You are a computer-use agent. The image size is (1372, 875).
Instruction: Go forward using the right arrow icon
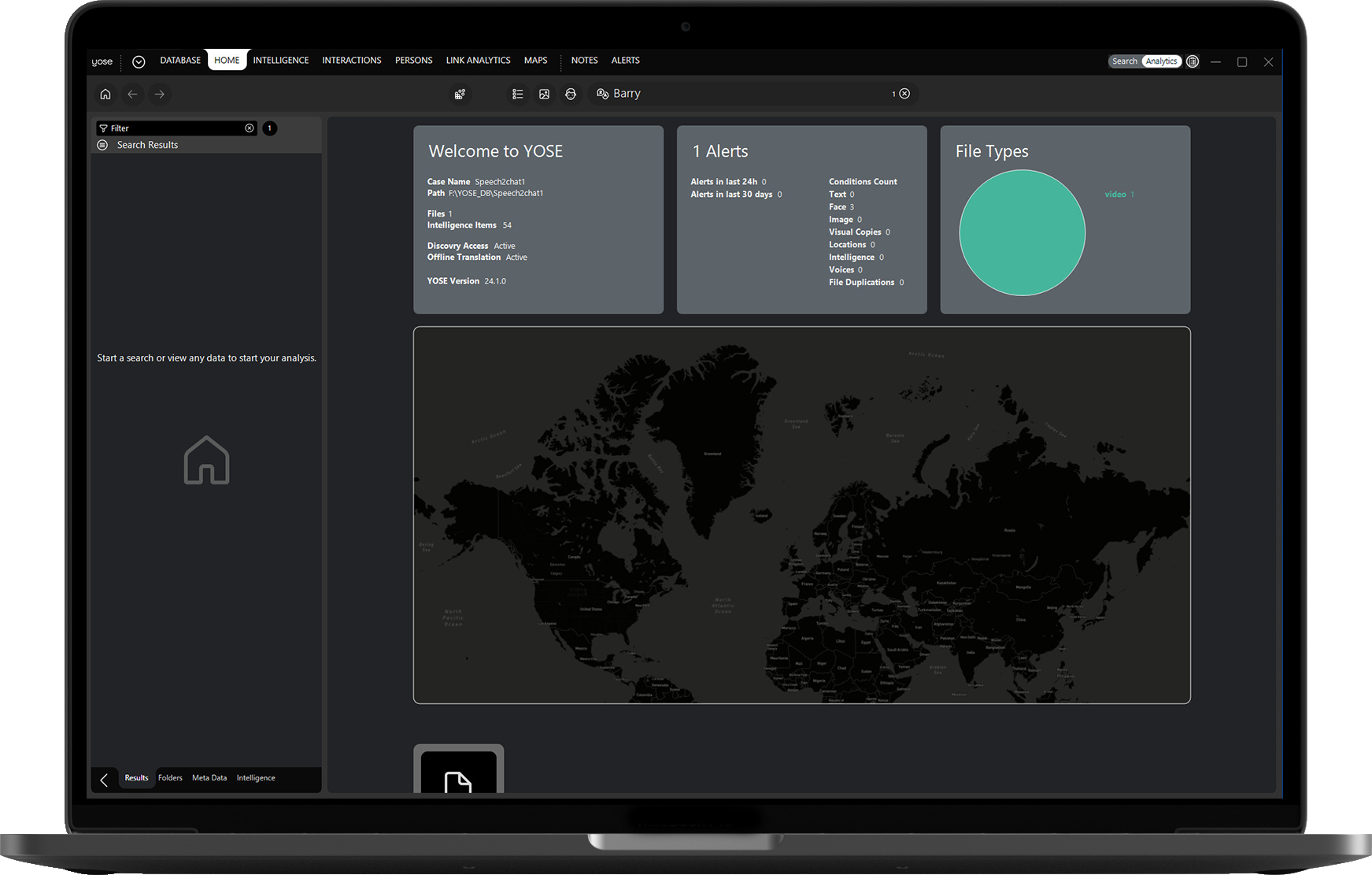(160, 95)
